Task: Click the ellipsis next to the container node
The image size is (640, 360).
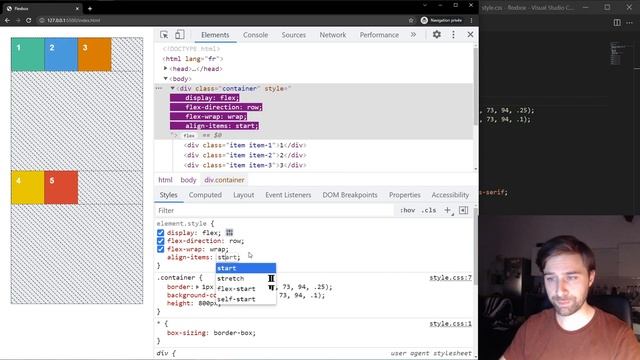Action: 159,88
